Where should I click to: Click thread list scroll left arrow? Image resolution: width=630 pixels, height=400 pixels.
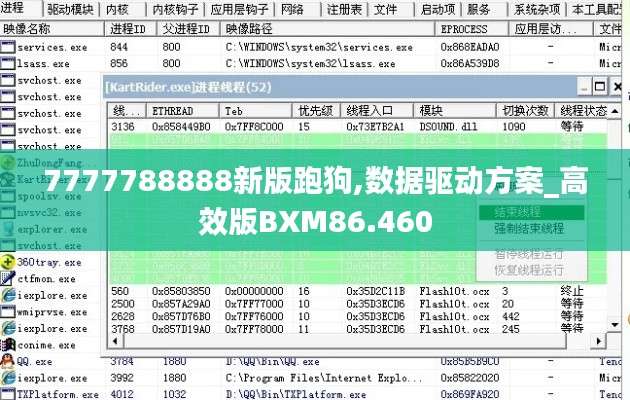point(115,341)
